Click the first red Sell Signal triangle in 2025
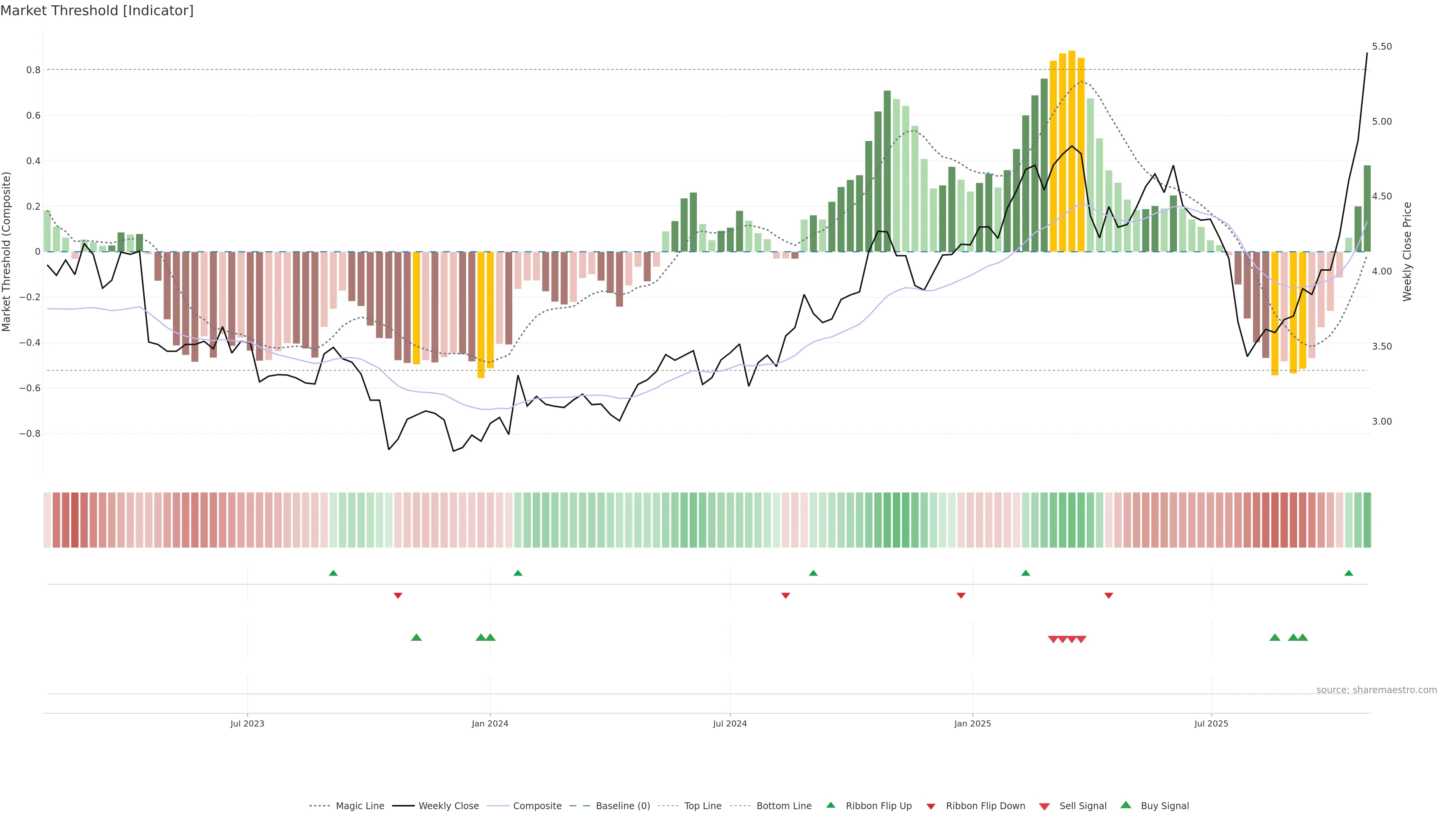 tap(1053, 639)
